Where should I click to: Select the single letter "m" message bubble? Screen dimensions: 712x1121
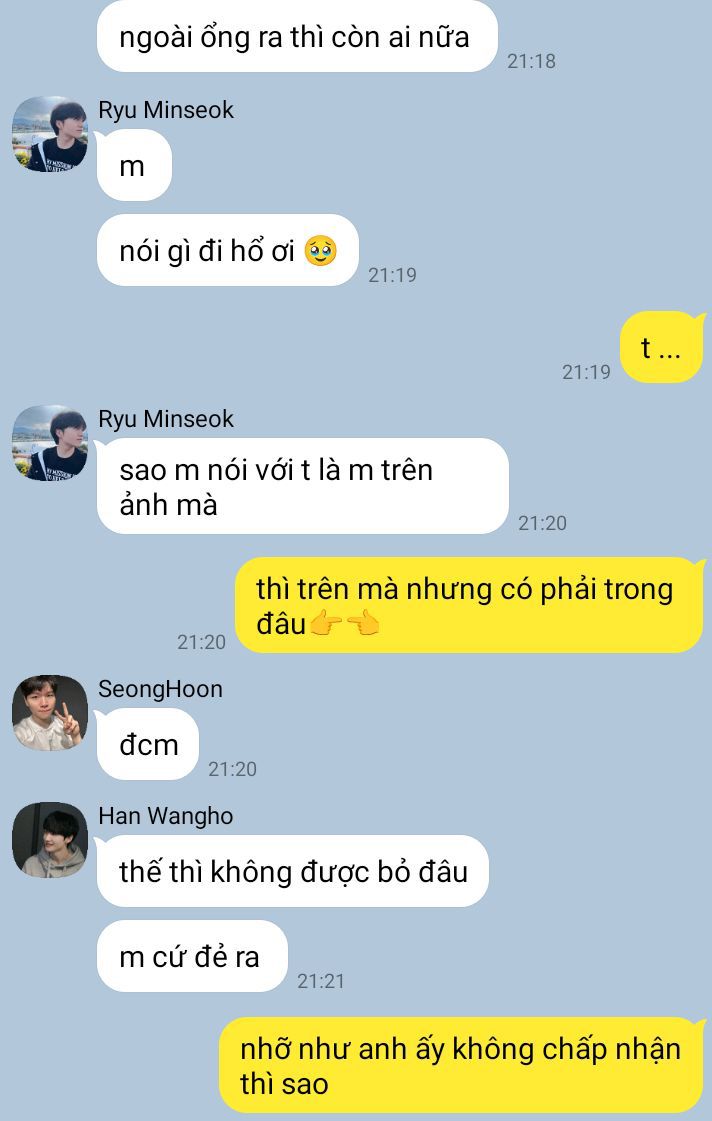(x=134, y=165)
